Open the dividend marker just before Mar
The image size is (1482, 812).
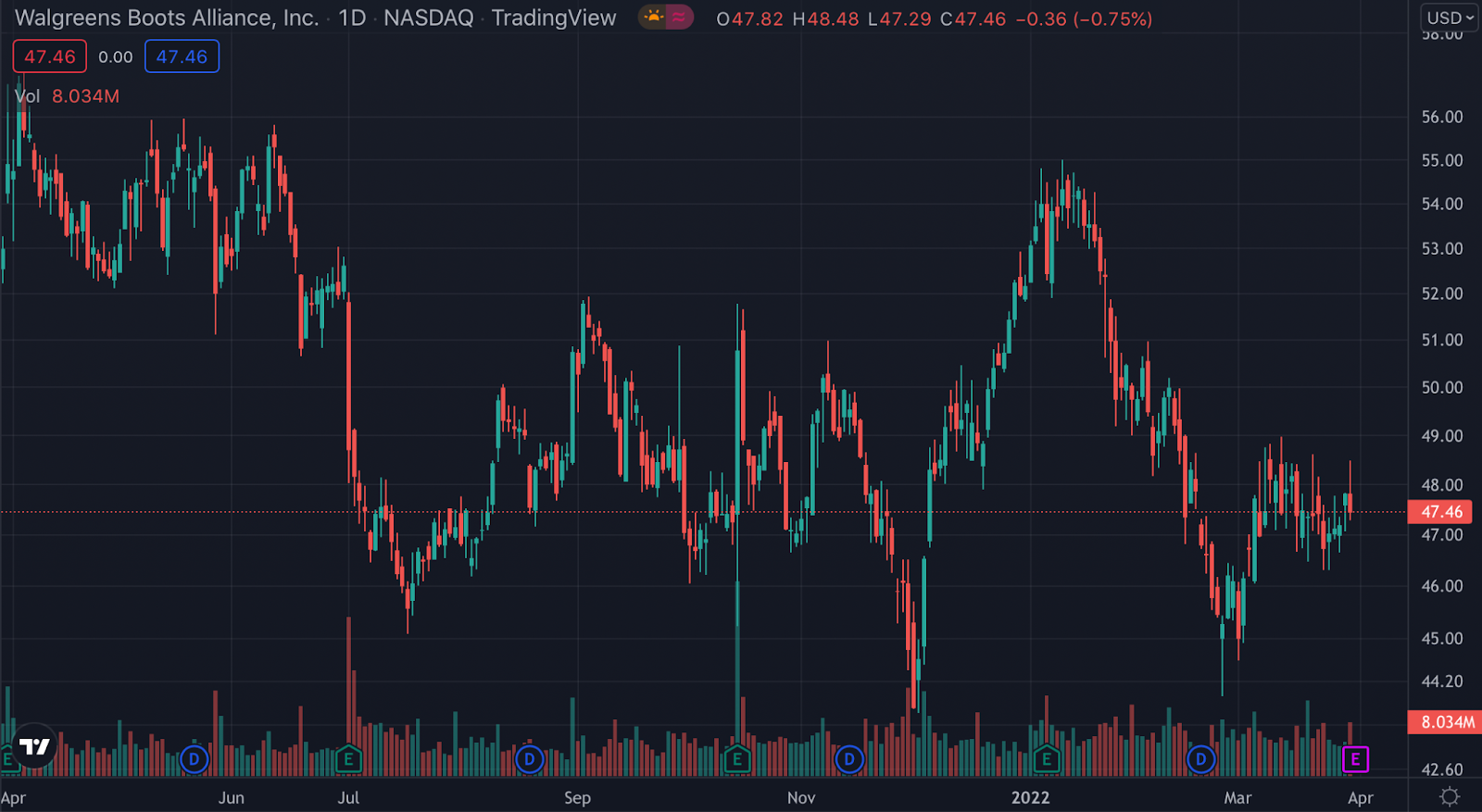click(1200, 760)
